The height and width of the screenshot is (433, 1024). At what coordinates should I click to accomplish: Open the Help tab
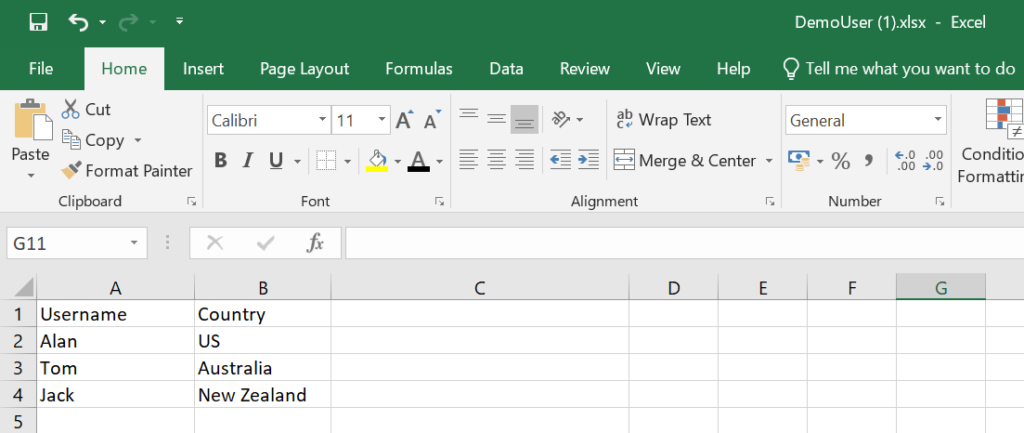(x=733, y=69)
